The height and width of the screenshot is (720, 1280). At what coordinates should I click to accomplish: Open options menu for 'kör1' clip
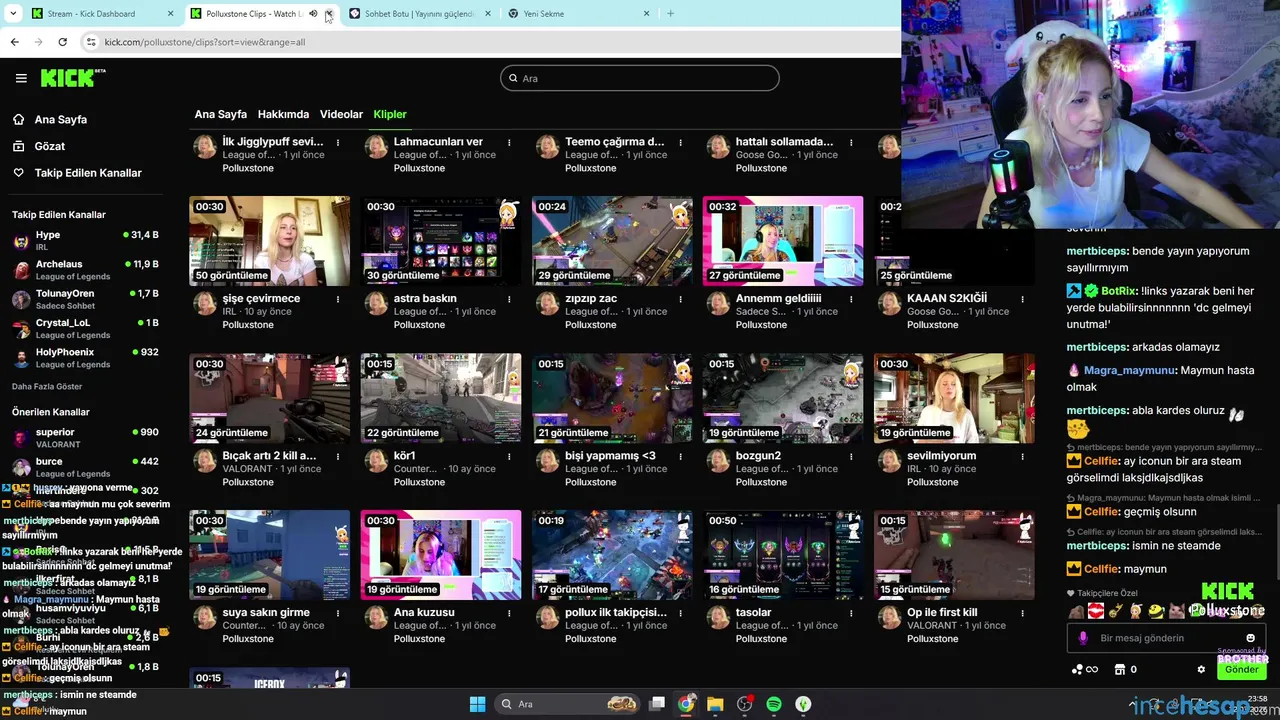(x=509, y=456)
